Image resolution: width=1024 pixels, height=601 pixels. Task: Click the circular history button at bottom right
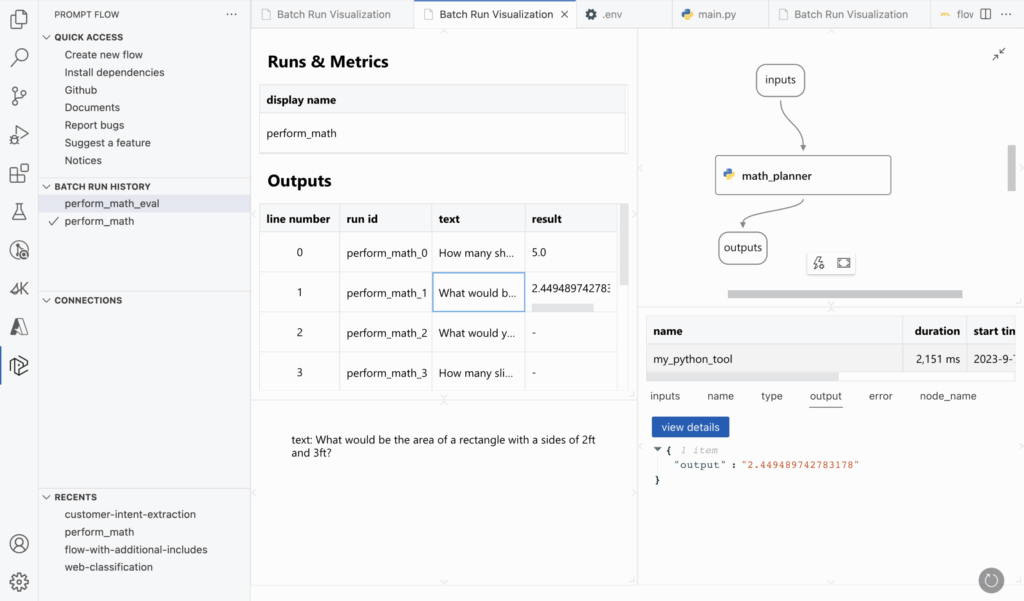click(x=990, y=580)
